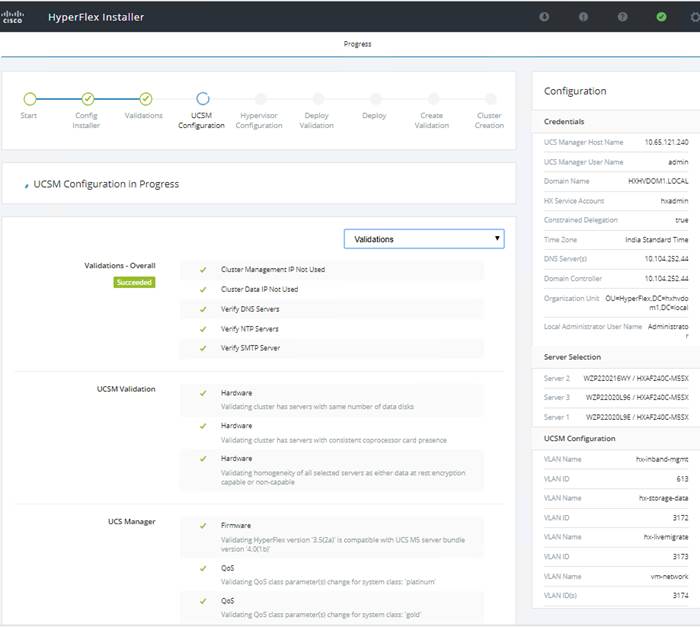Click the HyperFlex Installer title
The image size is (700, 627).
pos(96,17)
